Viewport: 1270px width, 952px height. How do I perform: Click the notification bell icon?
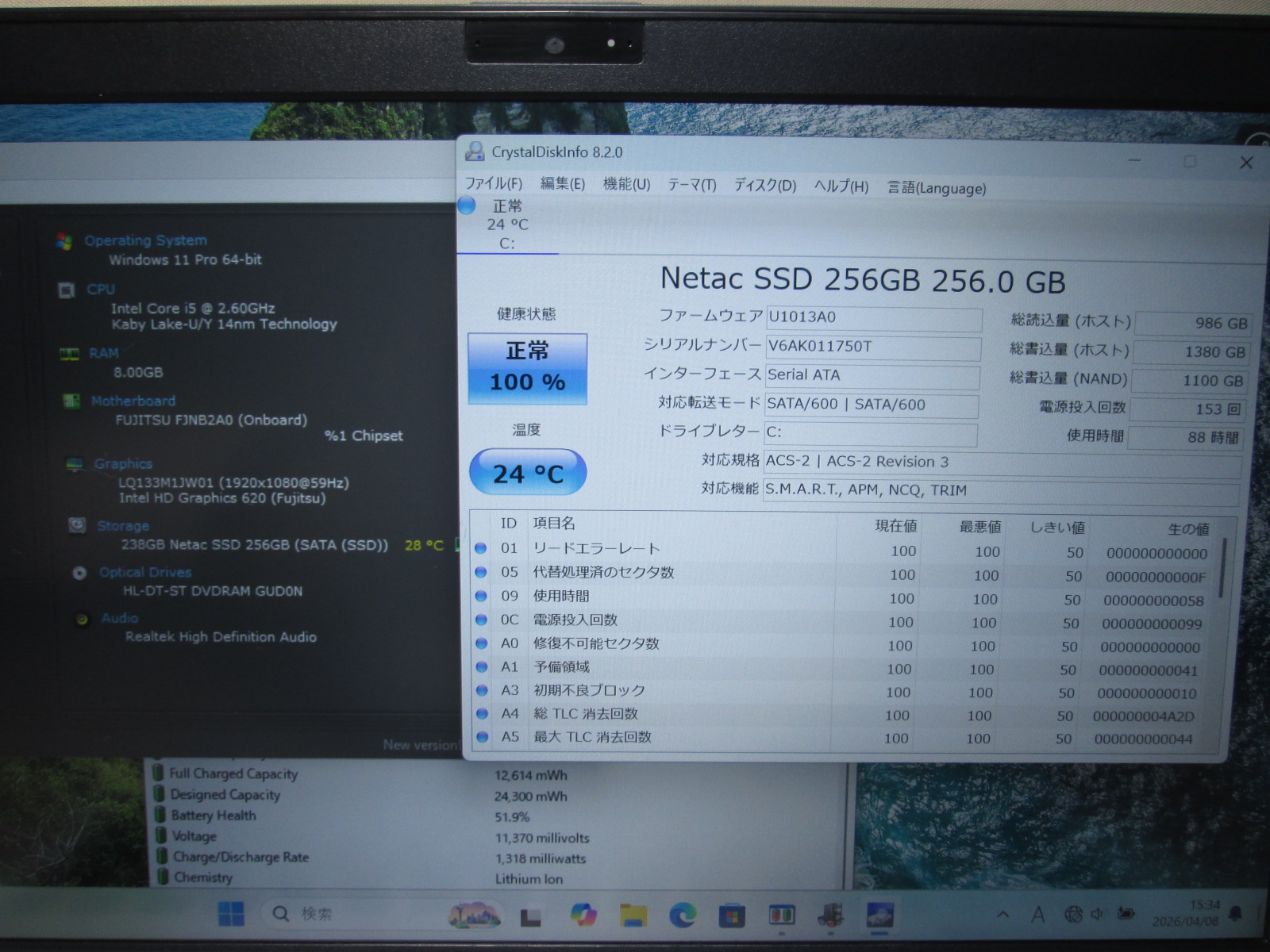click(1235, 914)
